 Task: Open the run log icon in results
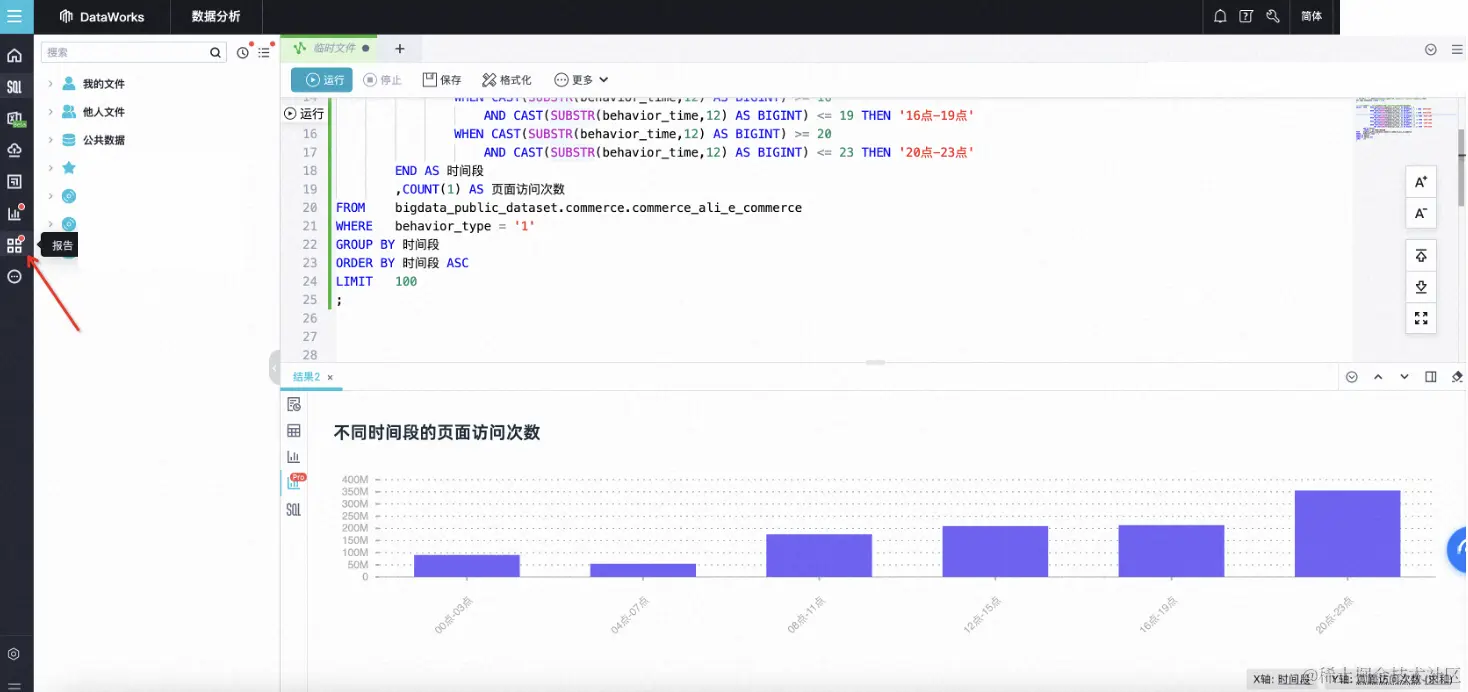point(294,404)
